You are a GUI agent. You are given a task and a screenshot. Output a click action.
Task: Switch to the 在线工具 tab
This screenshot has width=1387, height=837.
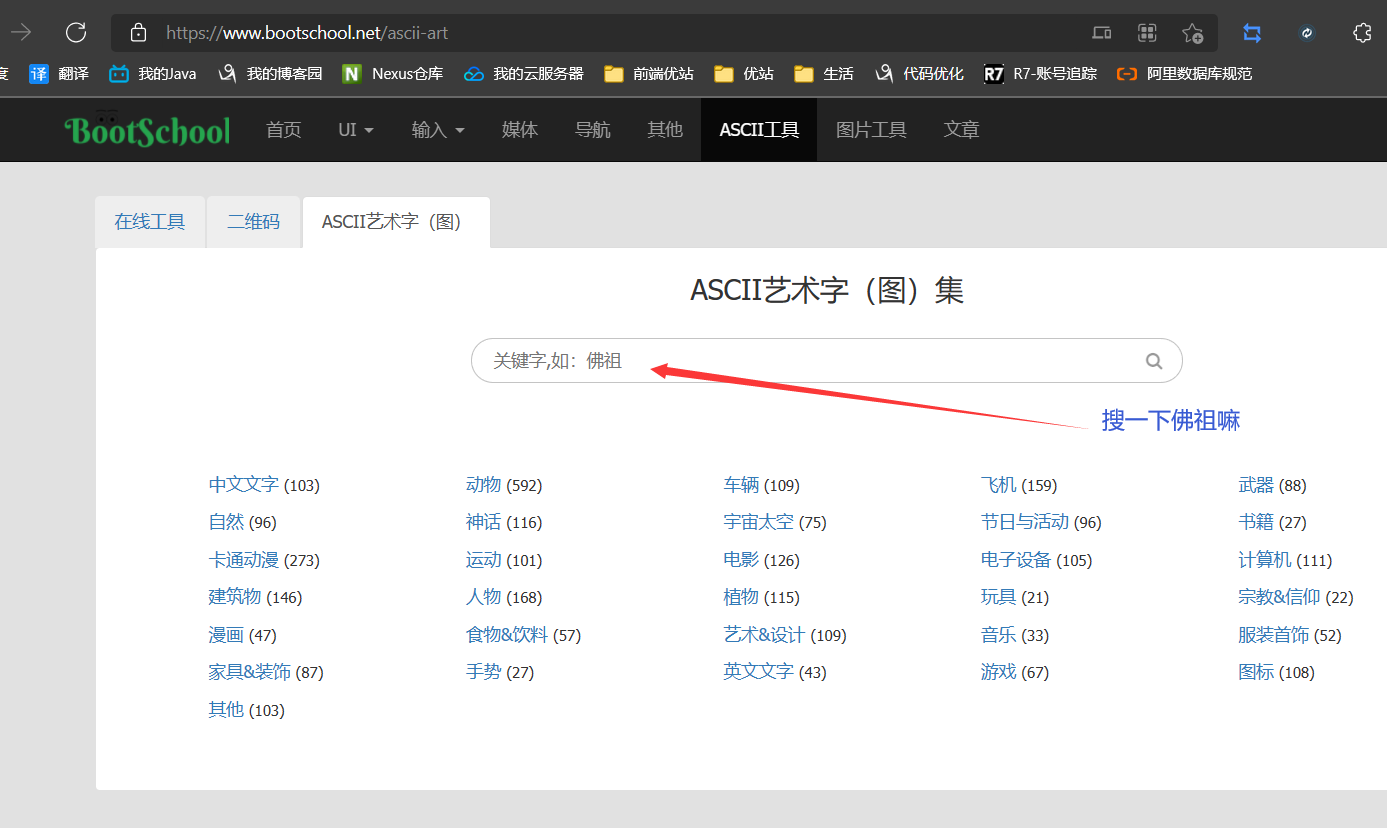click(150, 222)
